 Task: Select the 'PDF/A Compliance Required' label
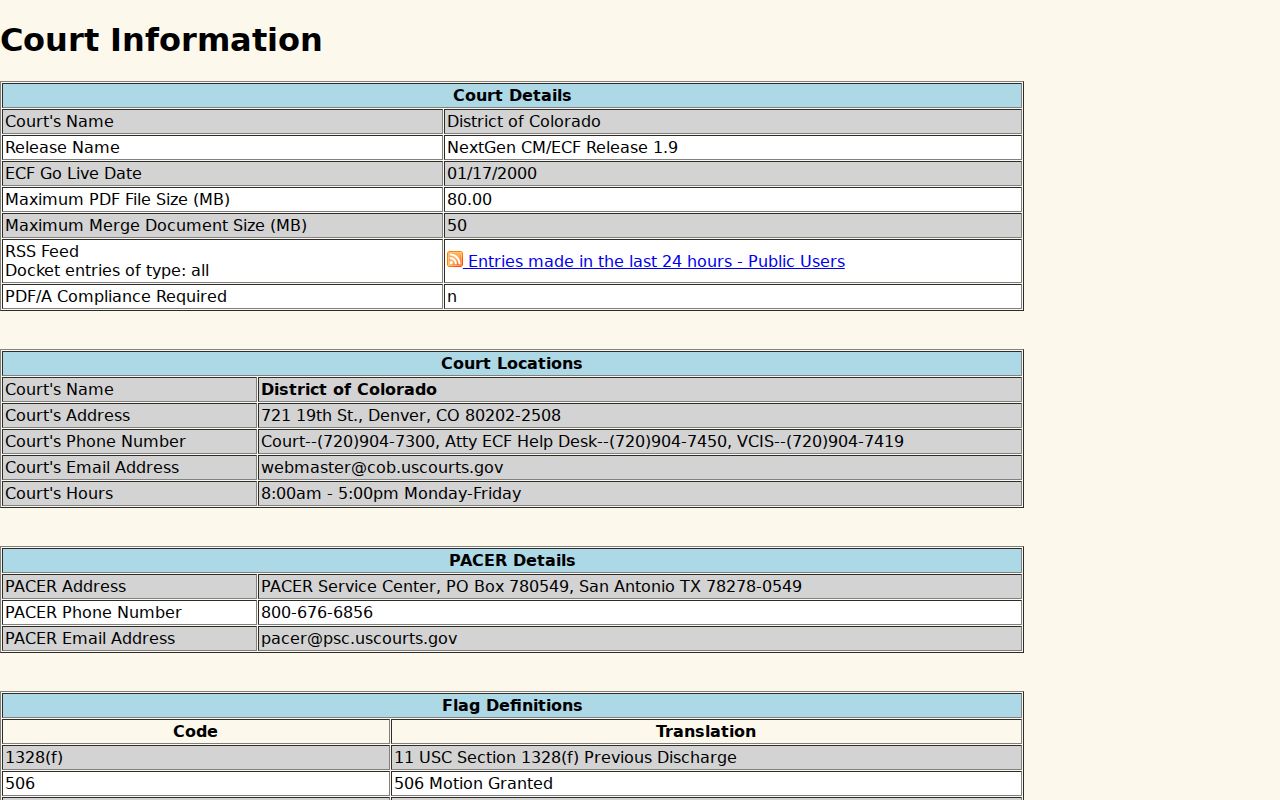(116, 297)
